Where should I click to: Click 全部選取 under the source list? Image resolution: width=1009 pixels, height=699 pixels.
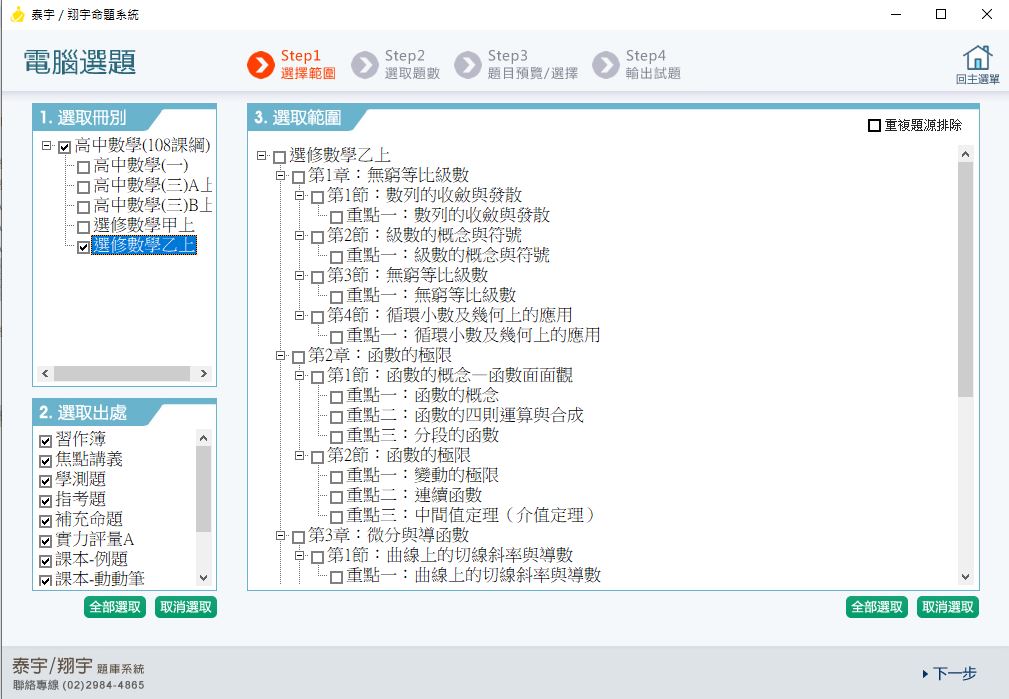coord(115,607)
